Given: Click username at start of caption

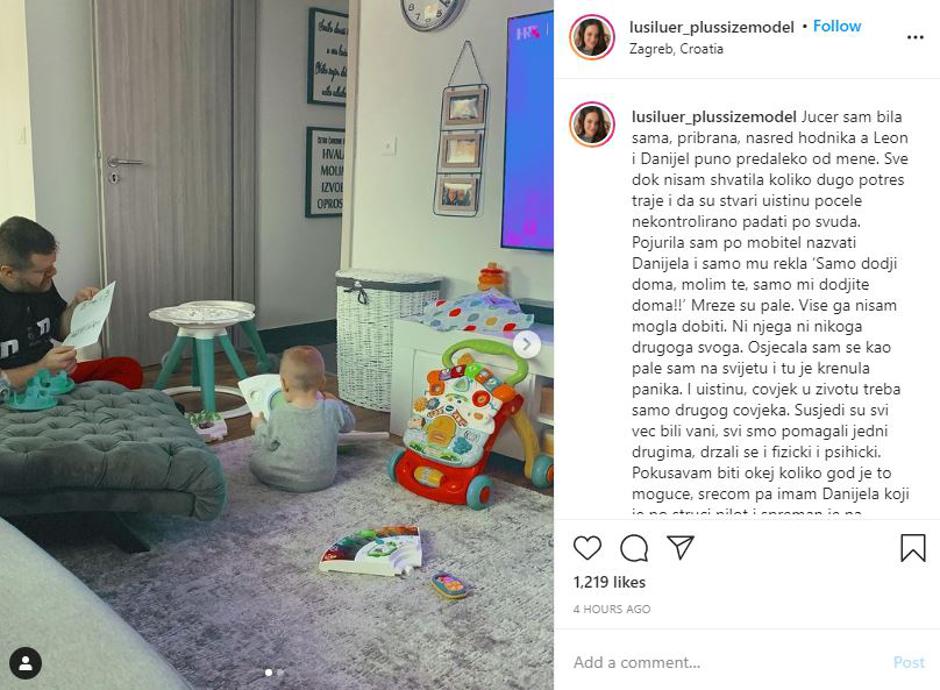Looking at the screenshot, I should pos(714,116).
